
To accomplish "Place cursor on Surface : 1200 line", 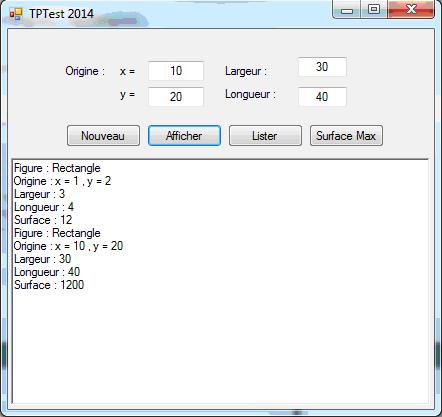I will tap(49, 285).
